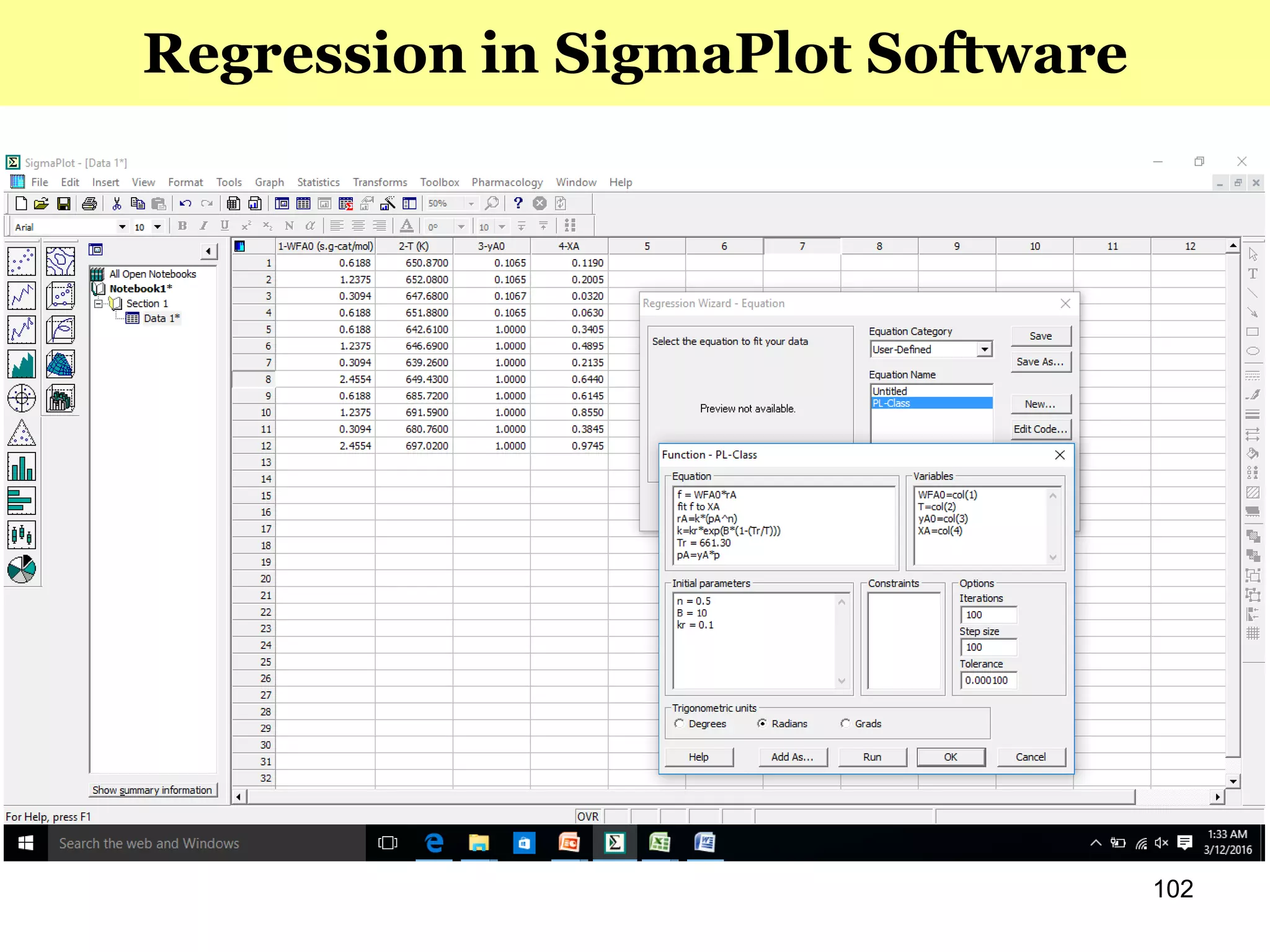This screenshot has height=952, width=1270.
Task: Open the Equation Category dropdown
Action: click(985, 350)
